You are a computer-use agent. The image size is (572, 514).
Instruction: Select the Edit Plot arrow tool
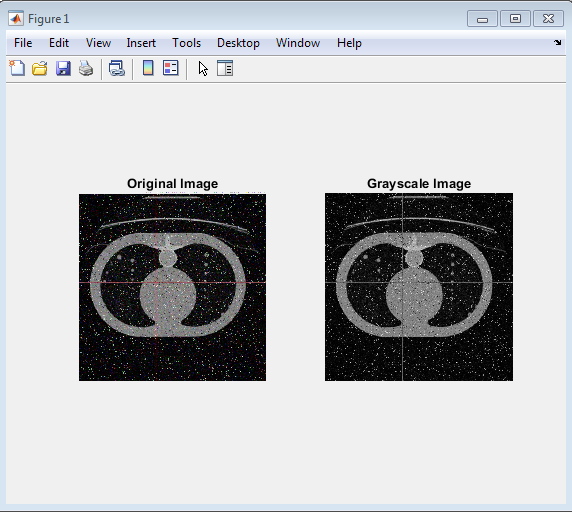tap(203, 69)
